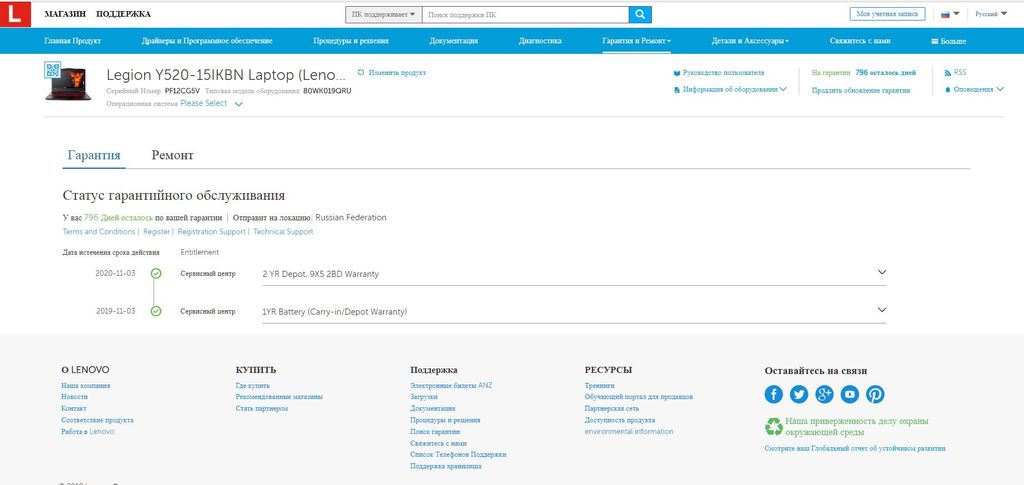Click the Pinterest social icon
Image resolution: width=1024 pixels, height=485 pixels.
pos(875,394)
